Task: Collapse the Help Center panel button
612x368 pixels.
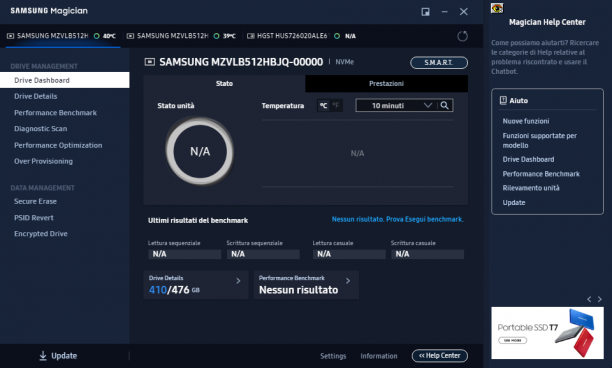Action: tap(439, 356)
